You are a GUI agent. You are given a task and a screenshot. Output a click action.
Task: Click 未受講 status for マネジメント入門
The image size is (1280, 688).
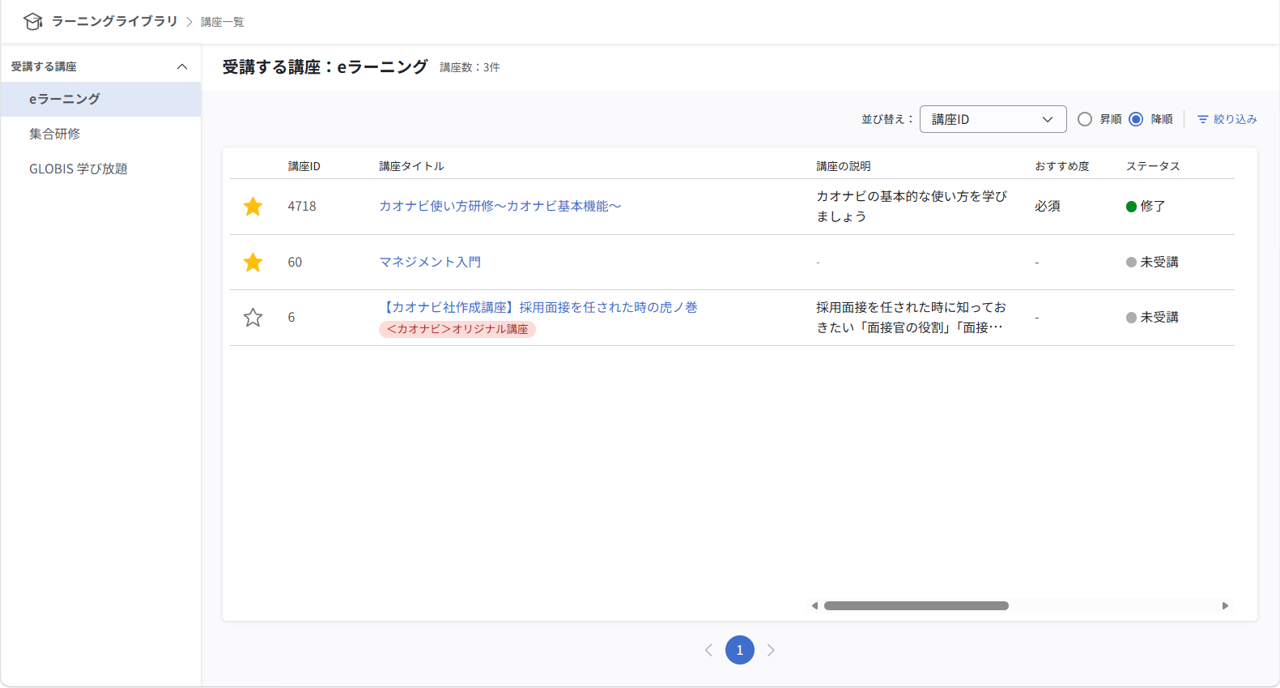pos(1152,262)
